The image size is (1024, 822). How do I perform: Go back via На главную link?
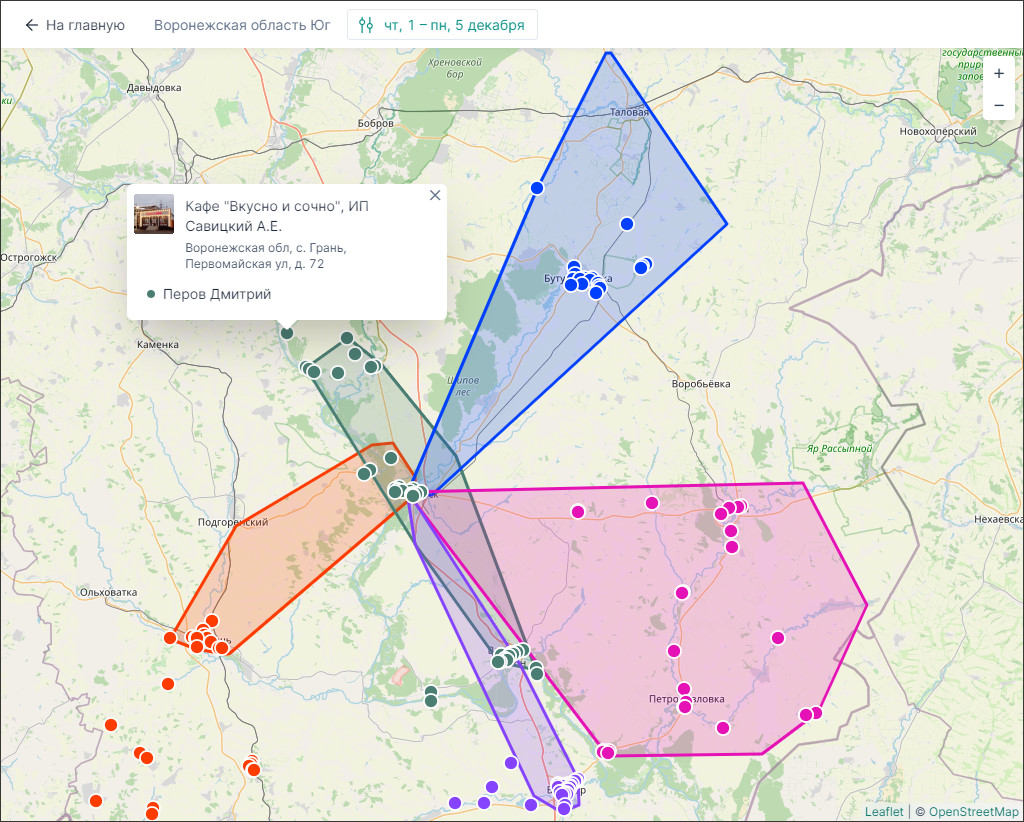[x=85, y=25]
